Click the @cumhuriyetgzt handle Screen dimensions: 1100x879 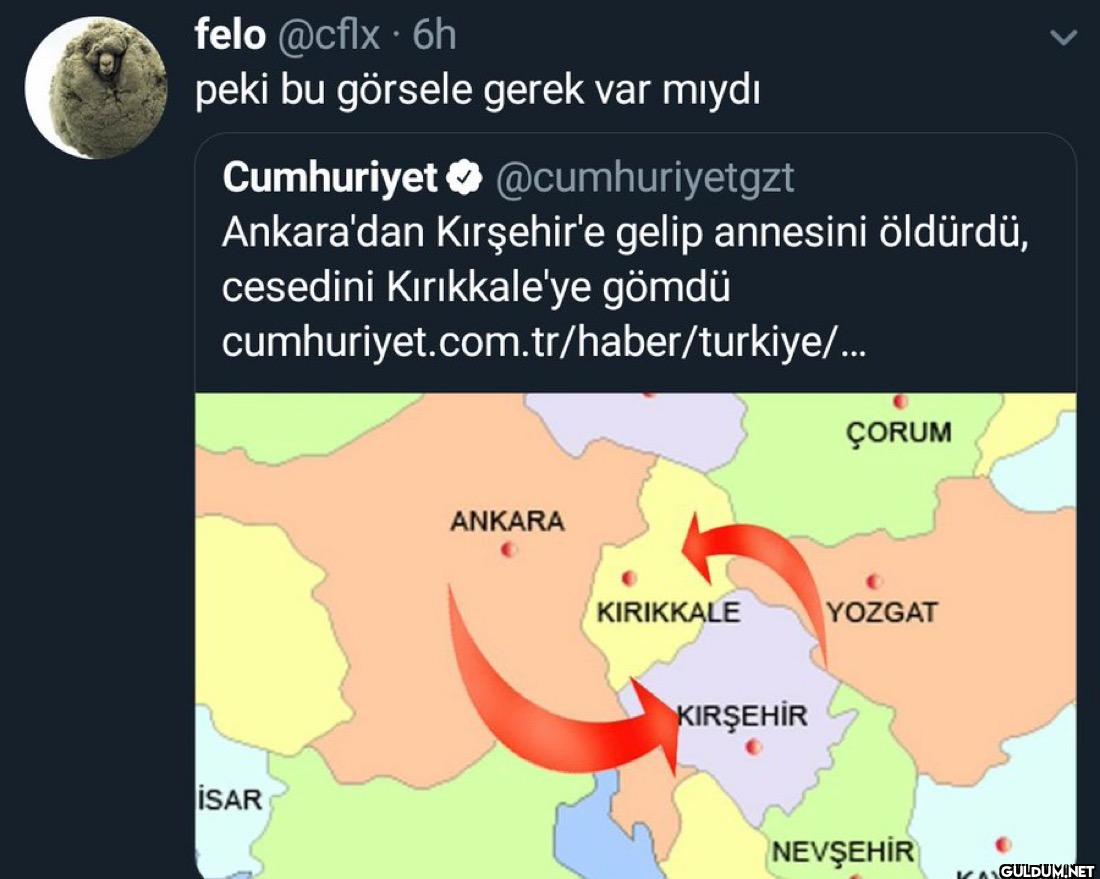(645, 178)
